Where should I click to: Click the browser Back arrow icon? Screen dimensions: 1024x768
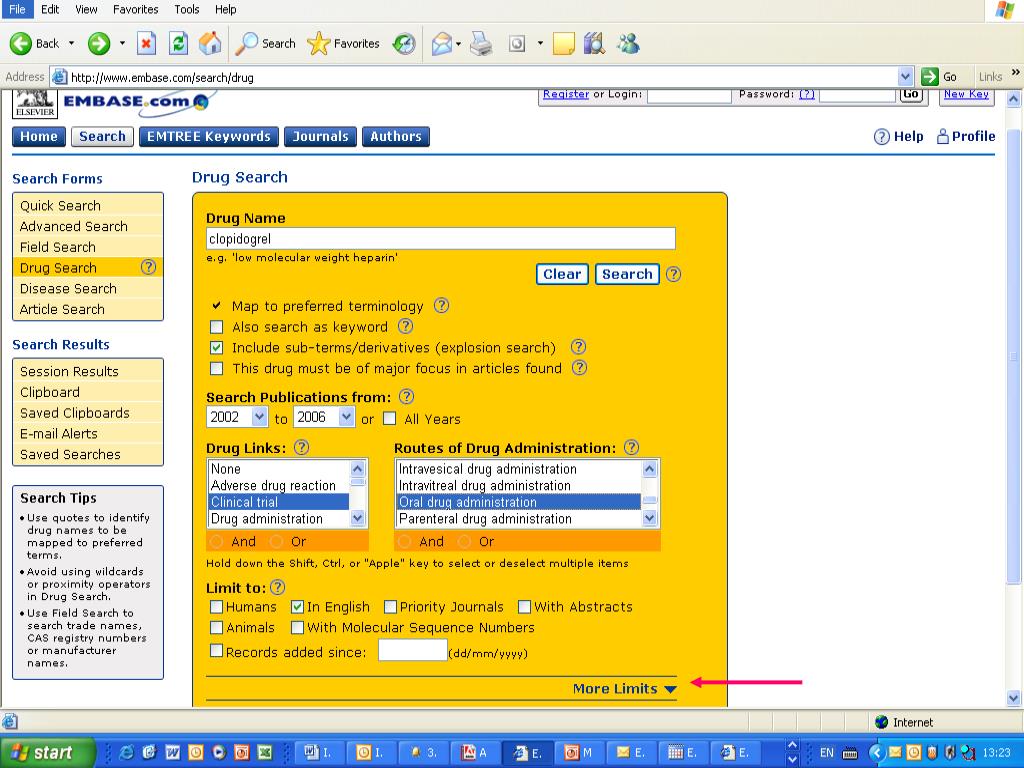point(20,44)
